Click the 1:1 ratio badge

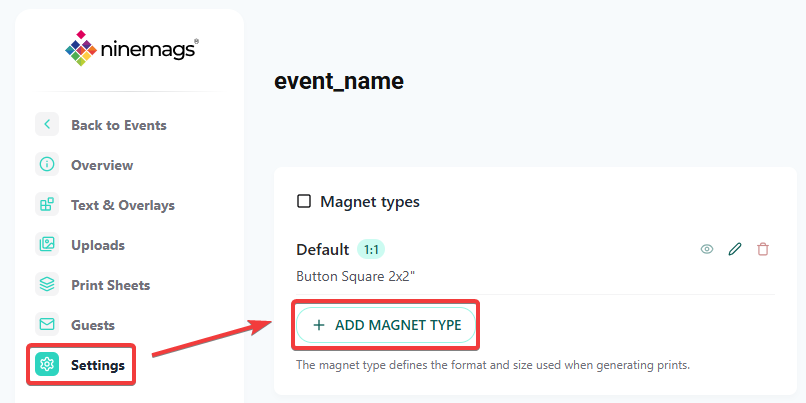[371, 250]
